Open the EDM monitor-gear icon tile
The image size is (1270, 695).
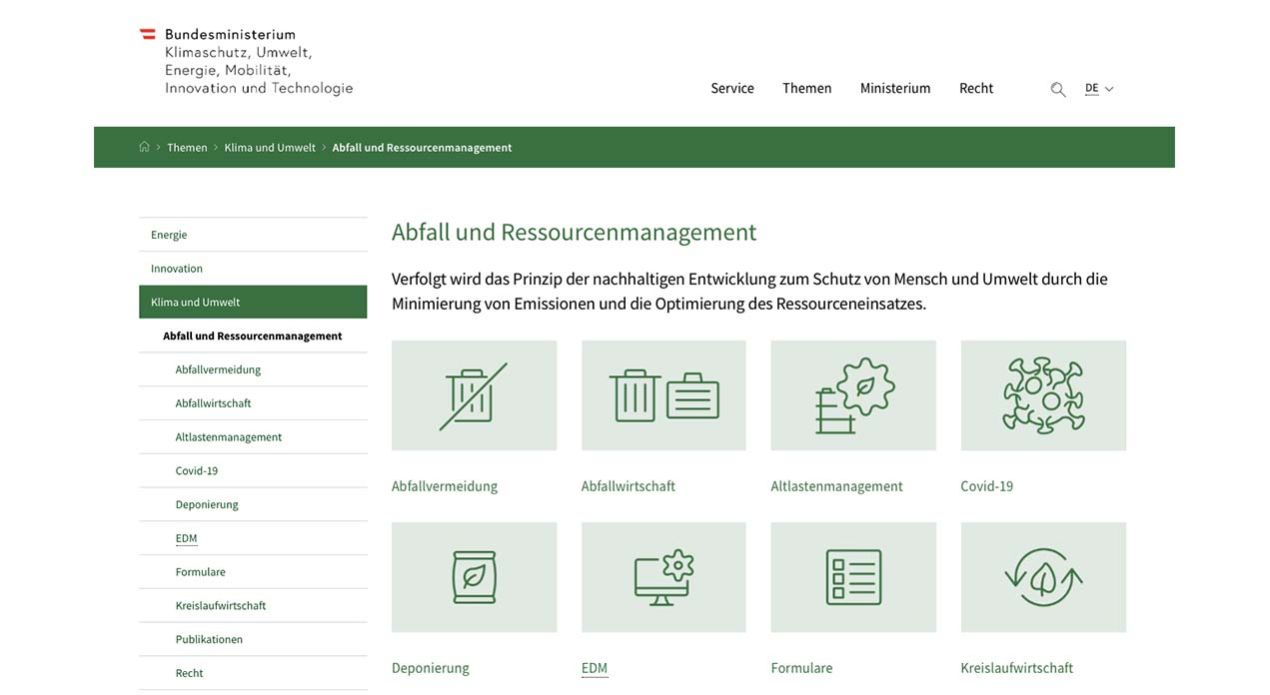click(664, 577)
